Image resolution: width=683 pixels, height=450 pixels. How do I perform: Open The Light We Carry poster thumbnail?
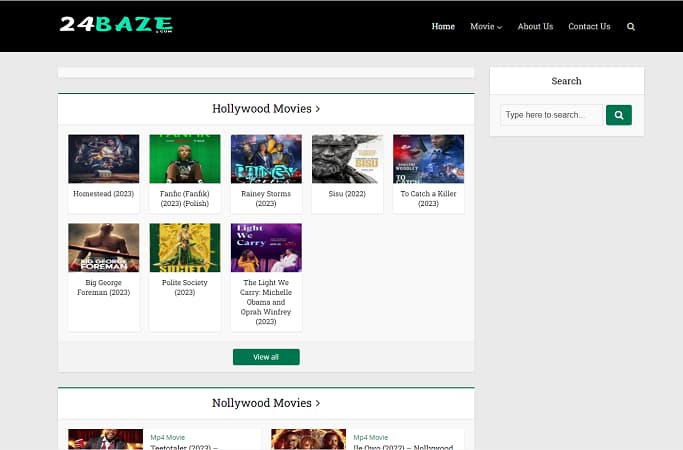(x=266, y=248)
